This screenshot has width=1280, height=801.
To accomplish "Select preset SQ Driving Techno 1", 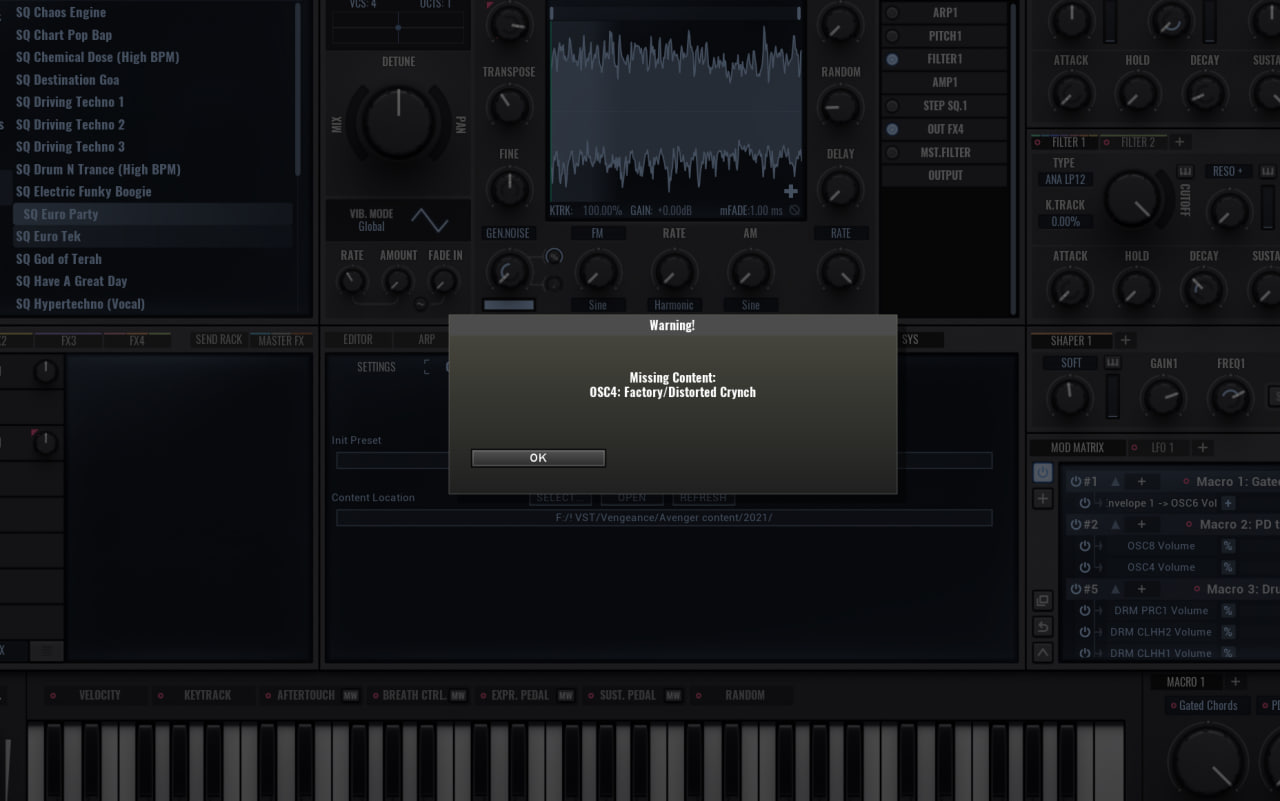I will 70,102.
